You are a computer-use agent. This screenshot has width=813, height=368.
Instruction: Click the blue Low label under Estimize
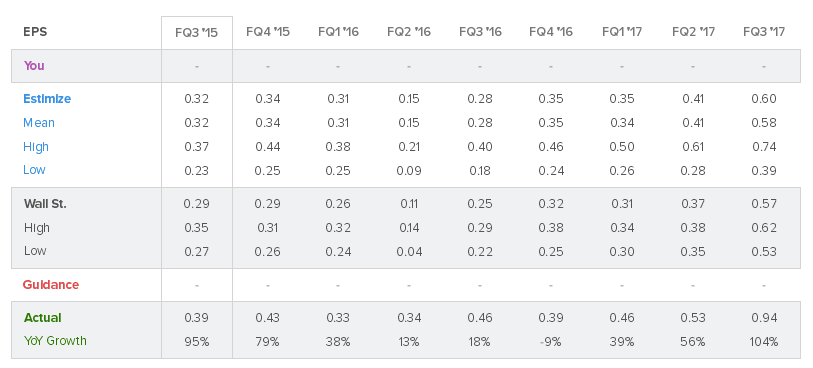(34, 170)
